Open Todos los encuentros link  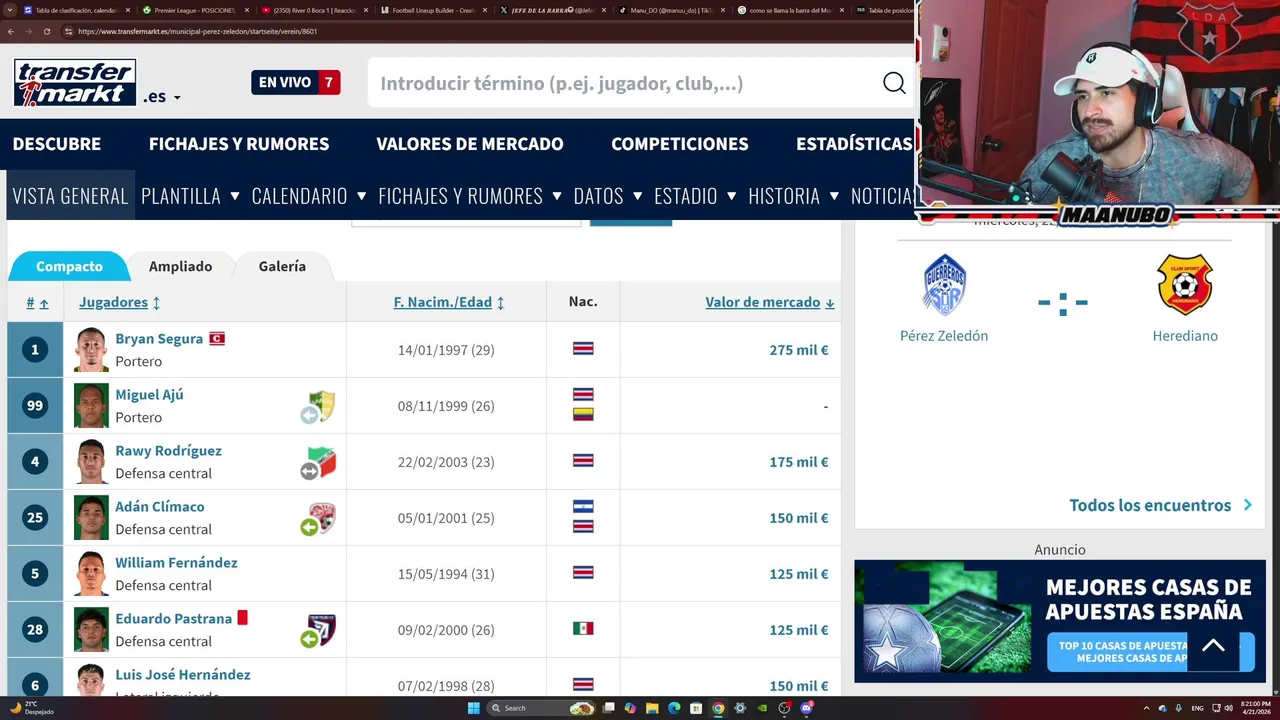pyautogui.click(x=1161, y=505)
